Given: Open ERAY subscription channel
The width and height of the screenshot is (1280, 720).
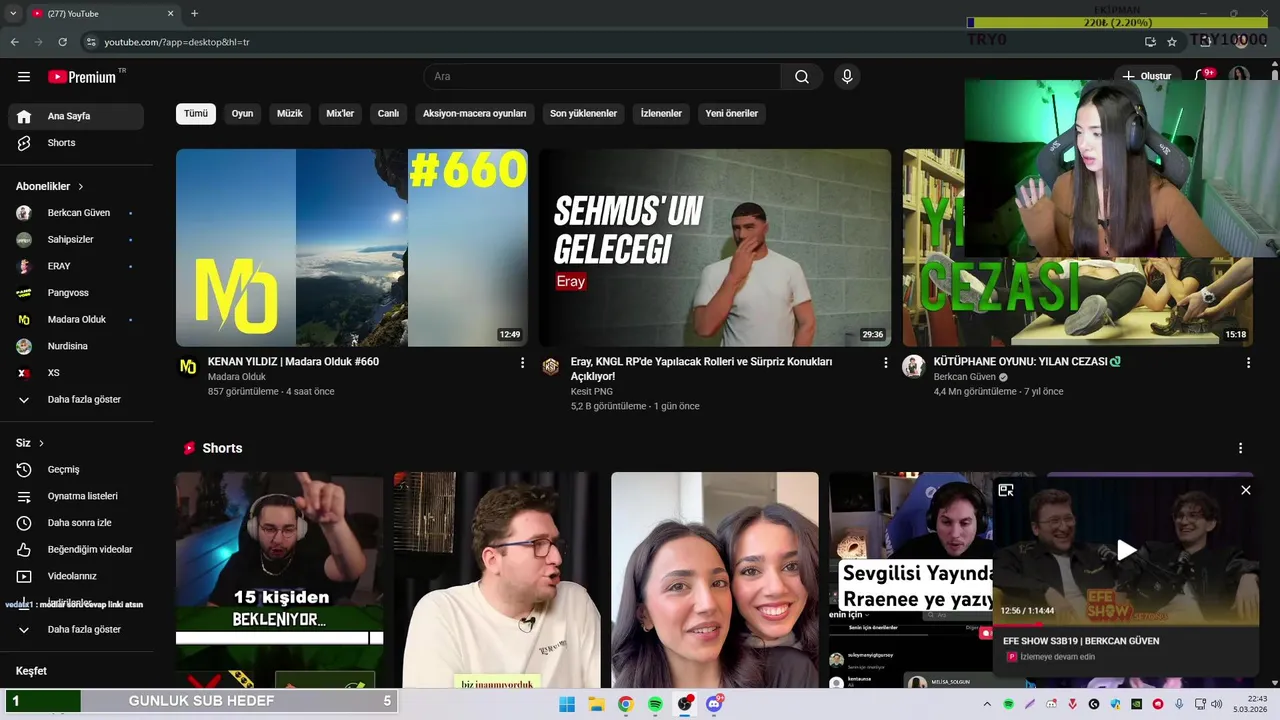Looking at the screenshot, I should click(76, 266).
